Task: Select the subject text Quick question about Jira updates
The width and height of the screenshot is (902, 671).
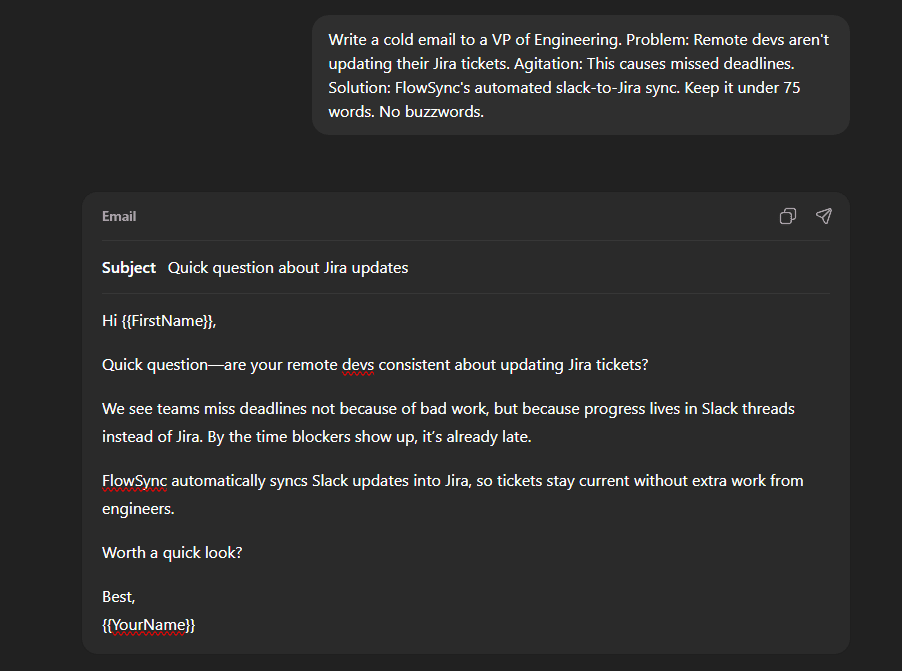Action: tap(287, 267)
